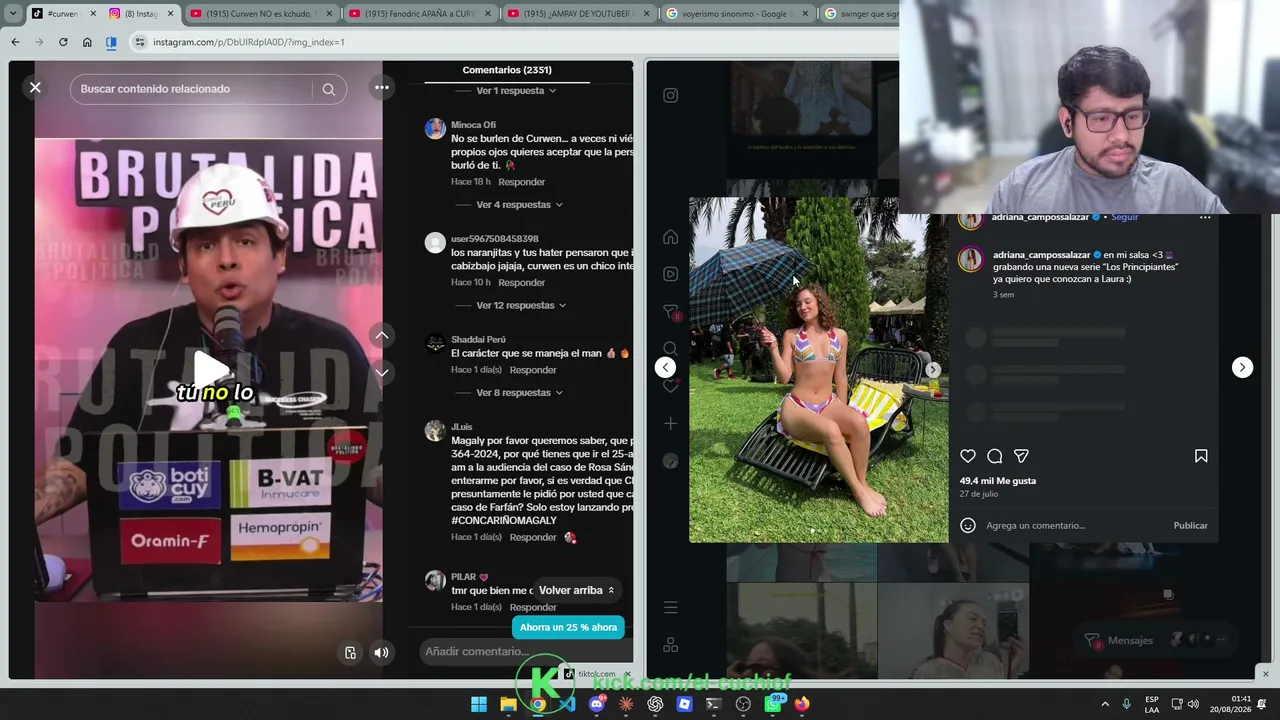Screen dimensions: 1280x720
Task: Open the Instagram sidebar hamburger menu
Action: click(670, 608)
